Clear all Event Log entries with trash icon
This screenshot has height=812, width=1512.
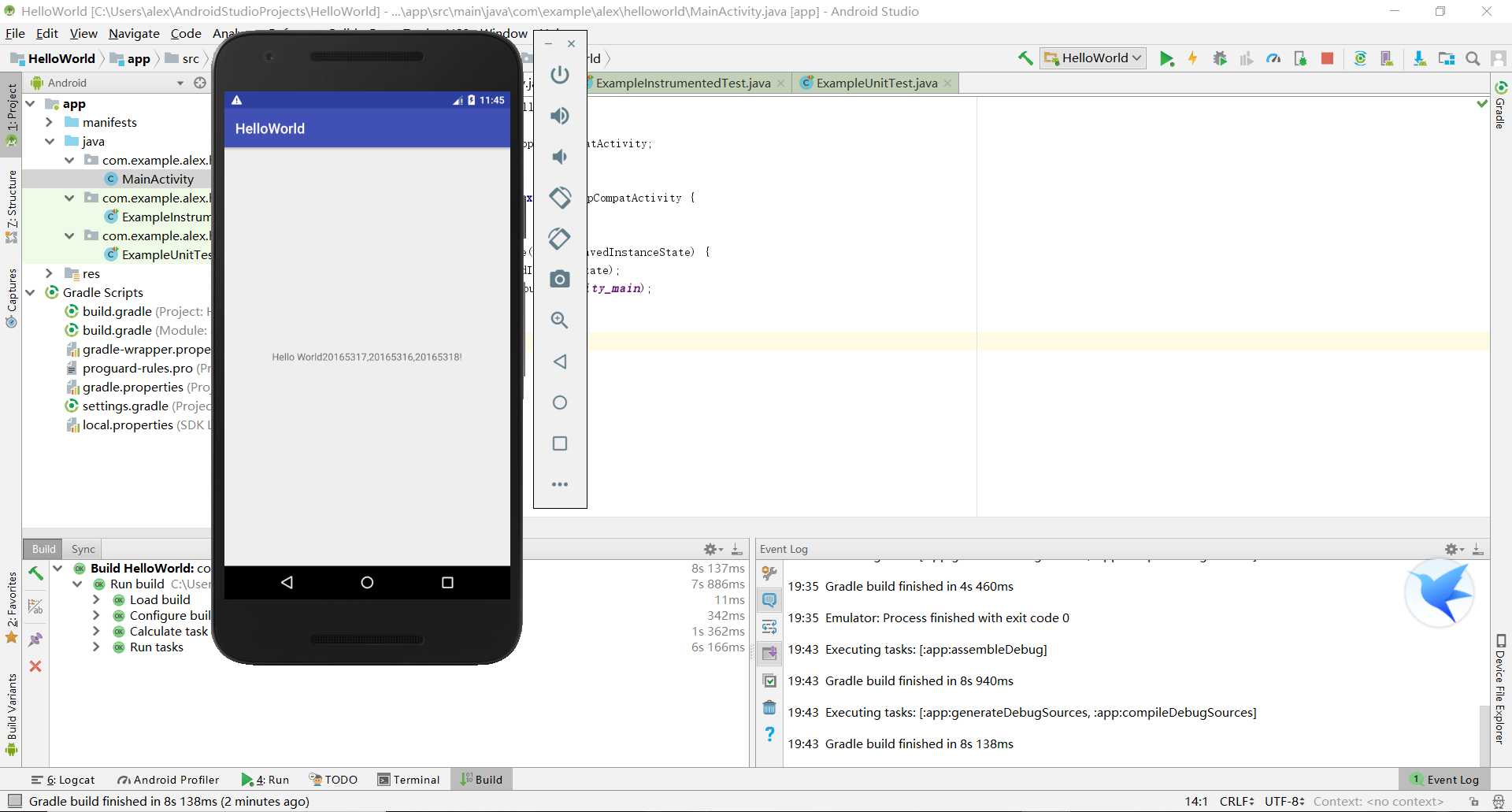click(769, 707)
